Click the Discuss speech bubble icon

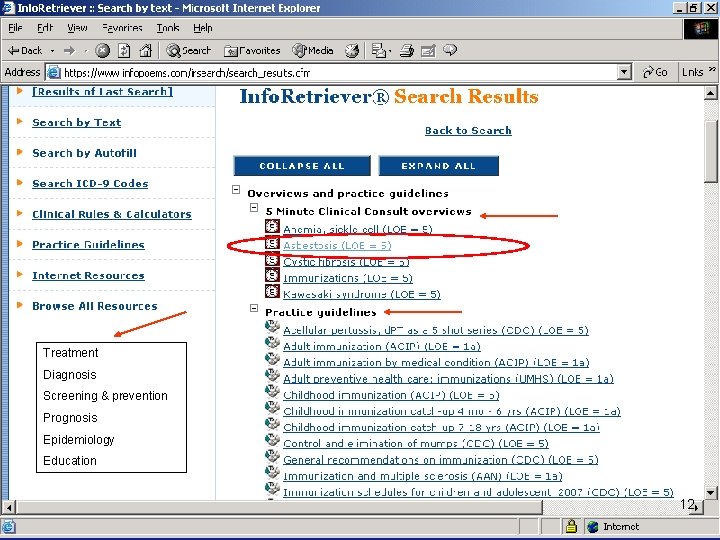click(x=450, y=50)
